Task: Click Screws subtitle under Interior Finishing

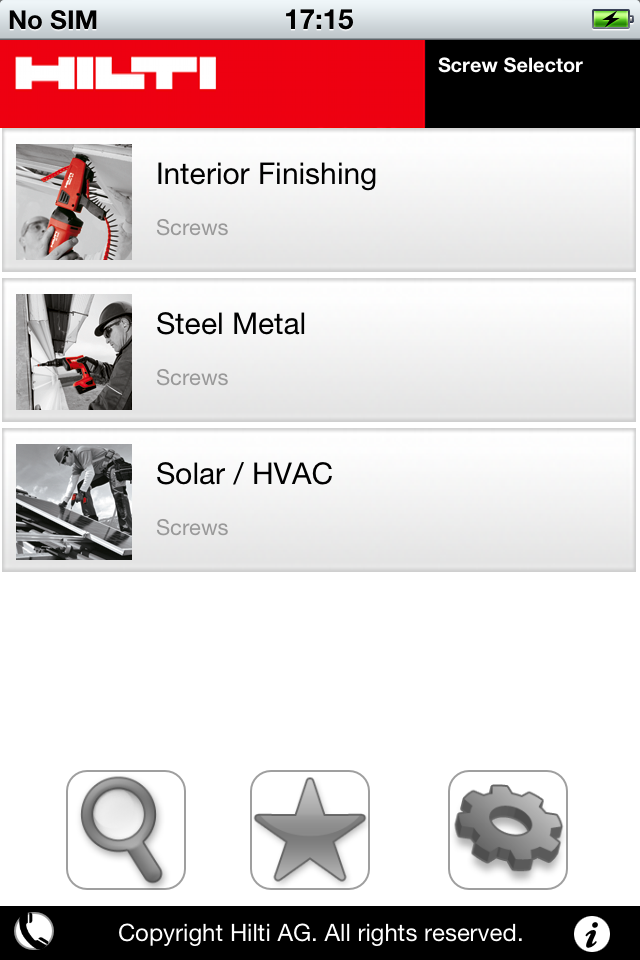Action: (x=192, y=228)
